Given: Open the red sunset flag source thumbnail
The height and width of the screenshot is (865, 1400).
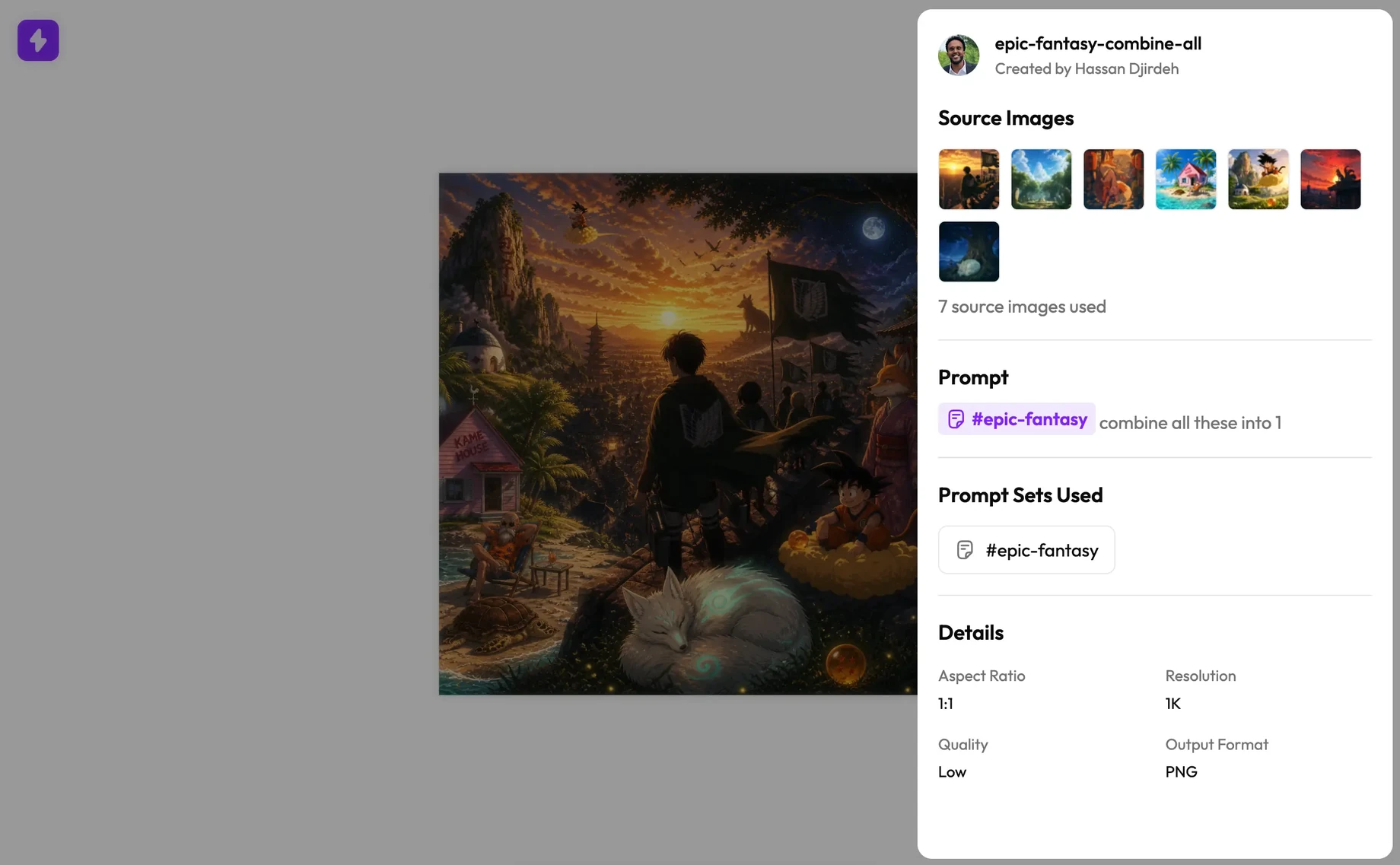Looking at the screenshot, I should (x=1330, y=179).
